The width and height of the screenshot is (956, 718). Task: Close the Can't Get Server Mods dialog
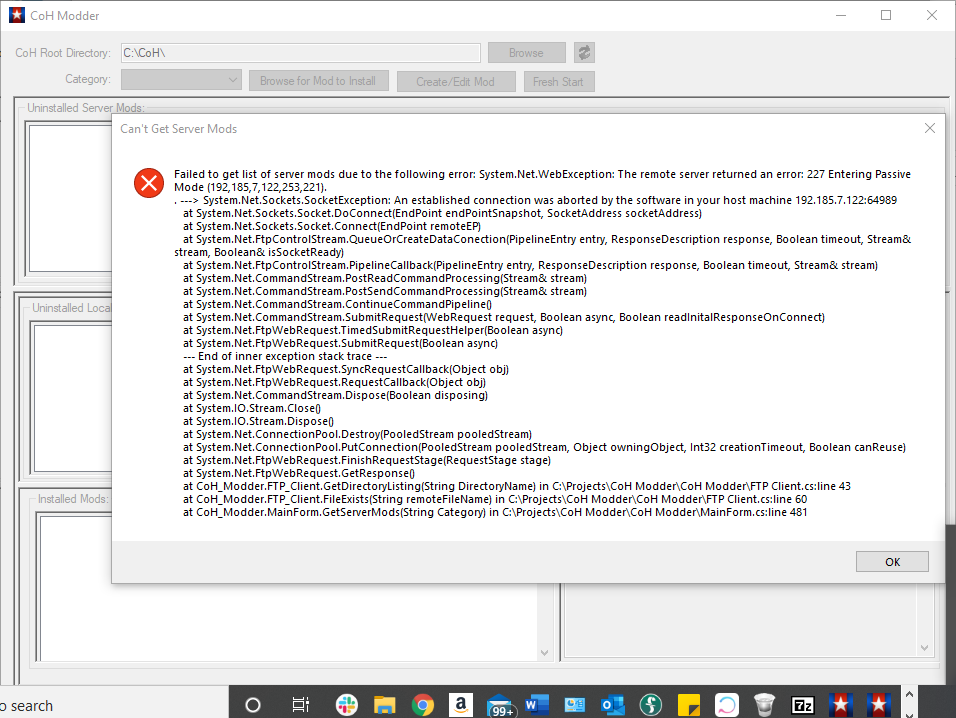(x=929, y=128)
